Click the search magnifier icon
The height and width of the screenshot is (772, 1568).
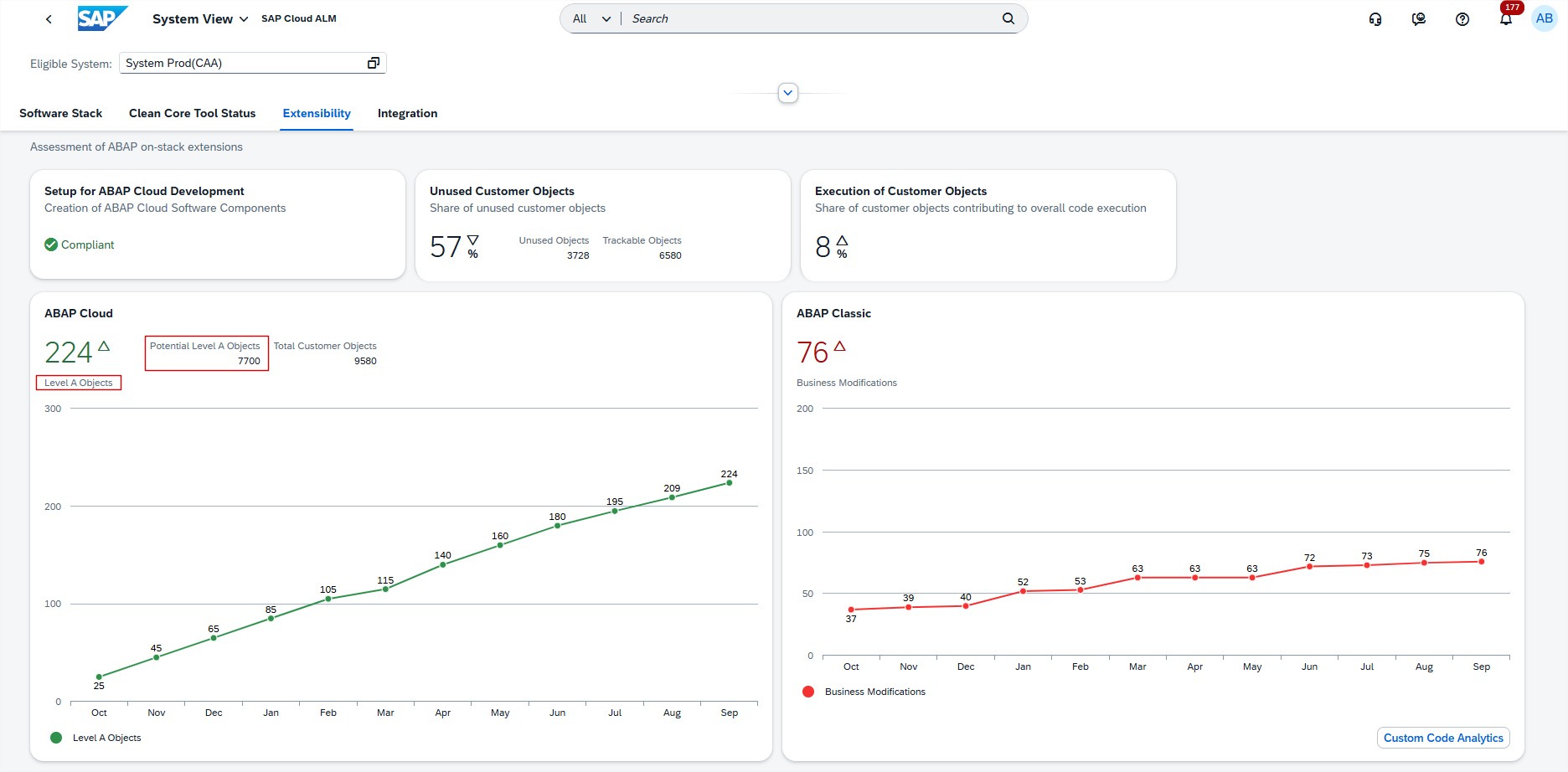point(1008,18)
